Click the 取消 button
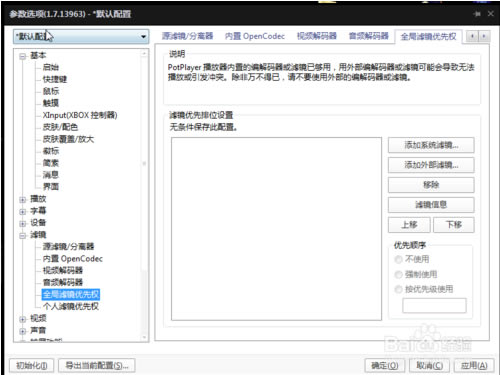500x375 pixels. [x=429, y=366]
